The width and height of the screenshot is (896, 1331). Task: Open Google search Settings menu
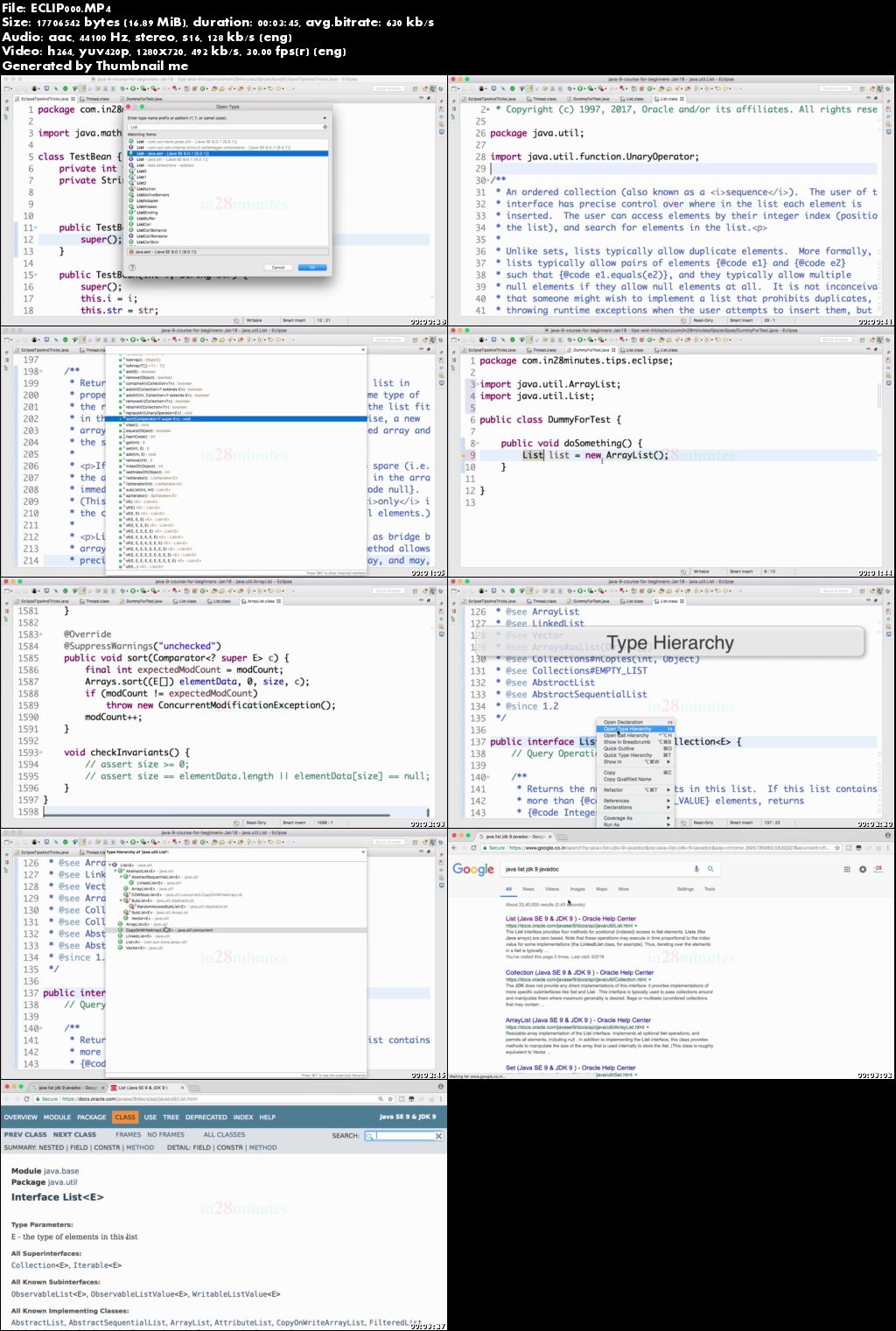click(685, 889)
